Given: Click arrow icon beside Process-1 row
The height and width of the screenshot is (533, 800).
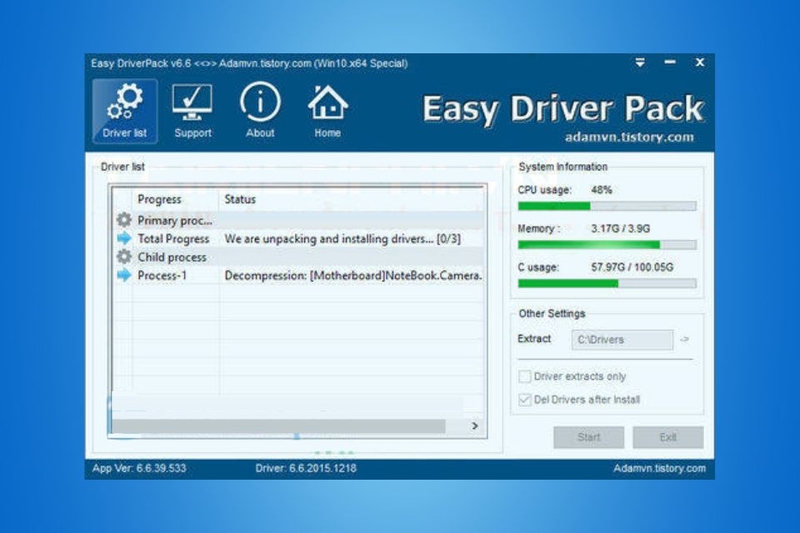Looking at the screenshot, I should pyautogui.click(x=124, y=275).
